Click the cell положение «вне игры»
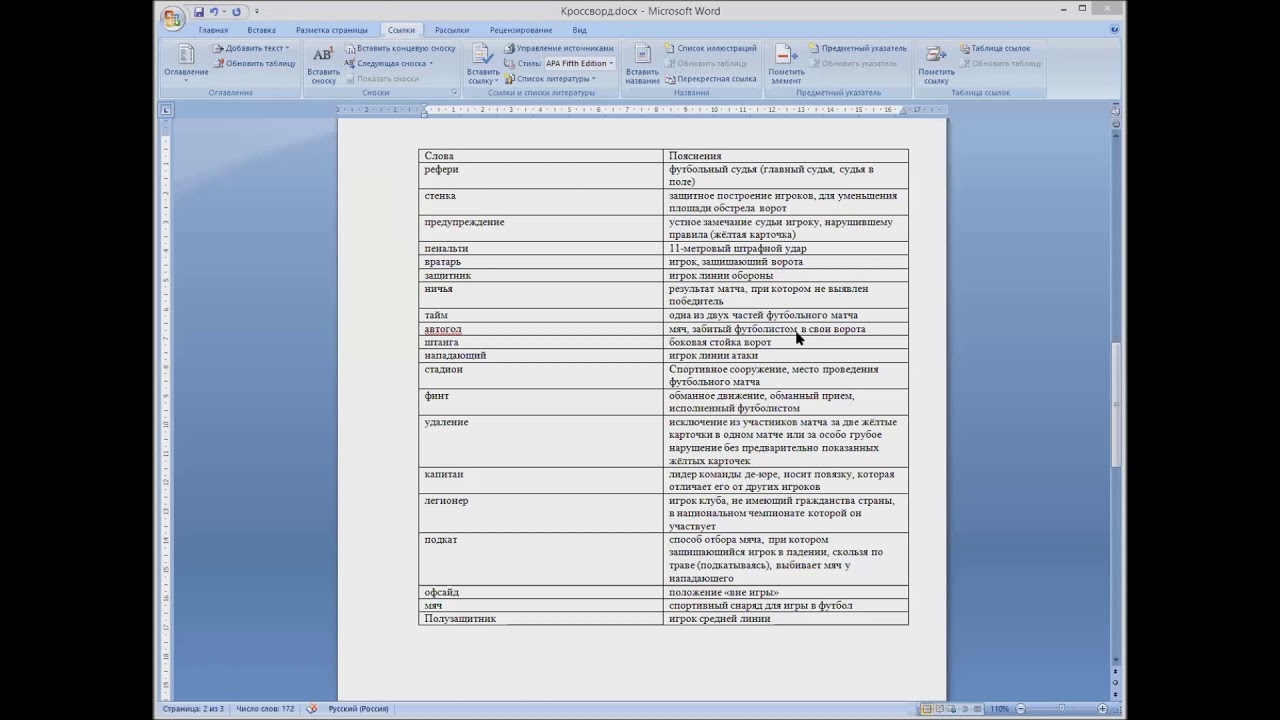The width and height of the screenshot is (1280, 720). coord(786,593)
